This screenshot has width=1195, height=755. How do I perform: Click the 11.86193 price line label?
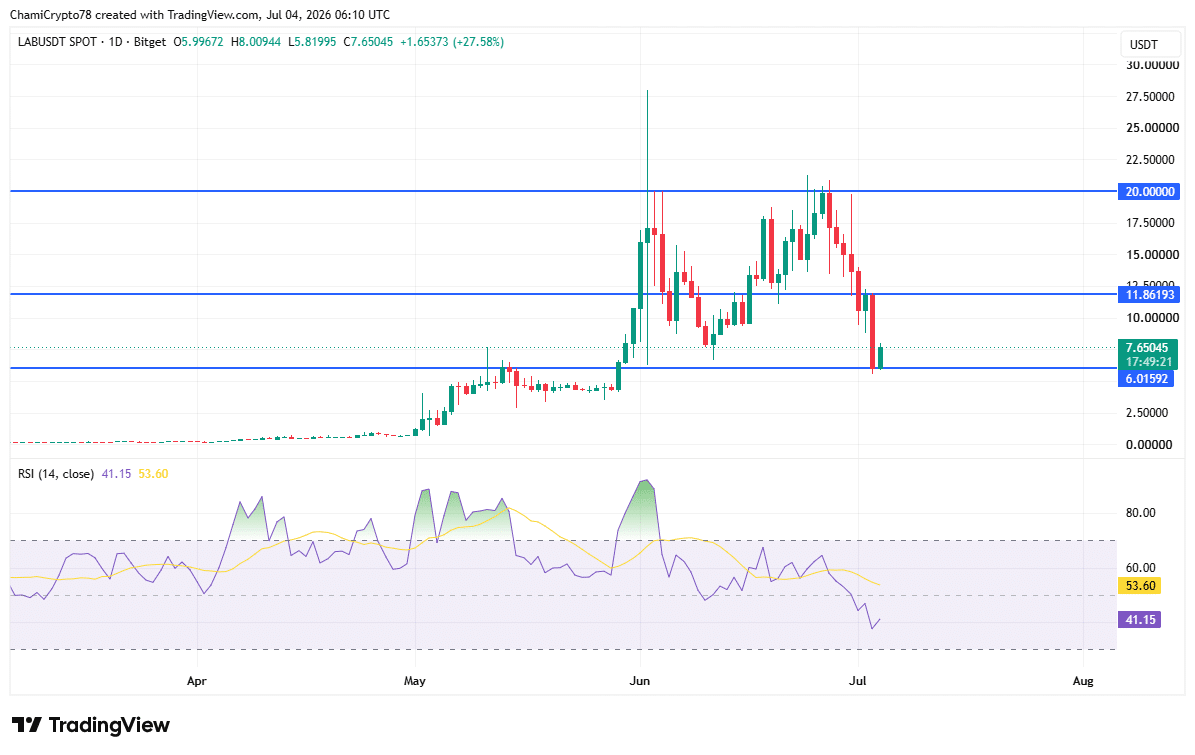[x=1149, y=294]
